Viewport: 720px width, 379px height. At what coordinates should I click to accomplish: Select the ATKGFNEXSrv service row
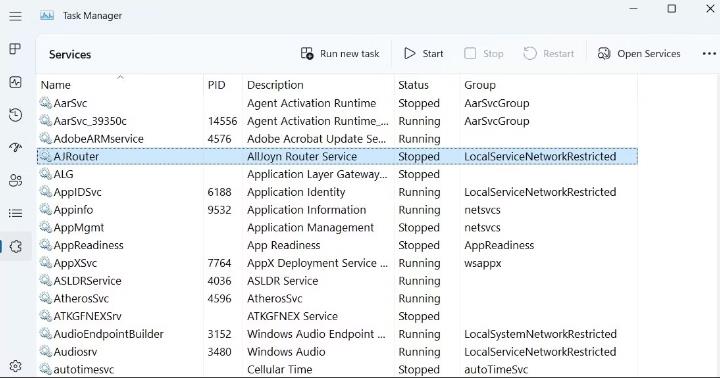(x=337, y=316)
